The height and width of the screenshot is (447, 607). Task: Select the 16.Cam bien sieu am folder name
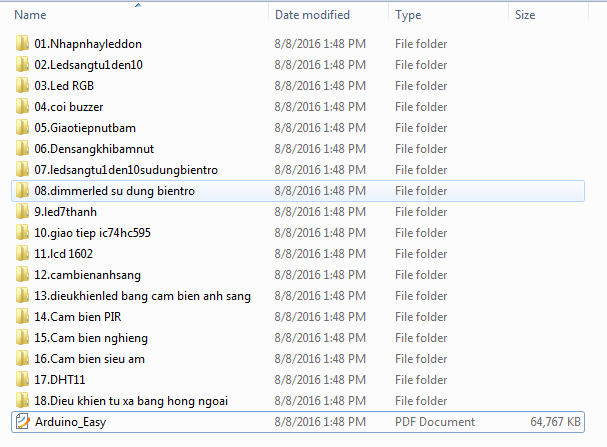point(89,359)
